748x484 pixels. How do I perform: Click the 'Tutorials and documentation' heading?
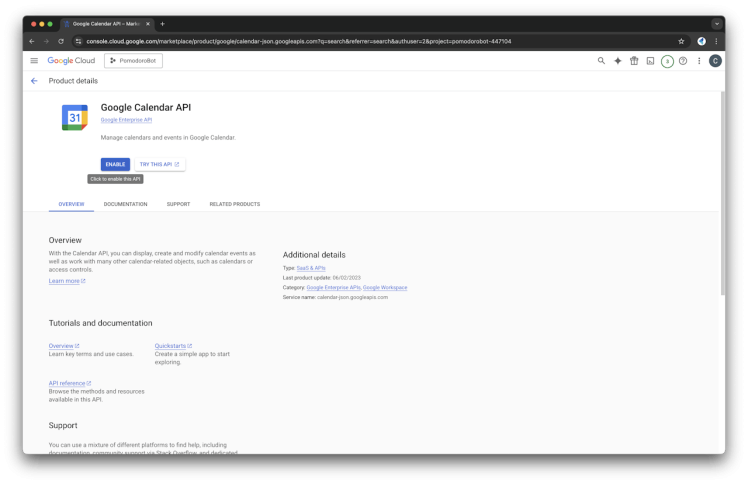click(100, 323)
